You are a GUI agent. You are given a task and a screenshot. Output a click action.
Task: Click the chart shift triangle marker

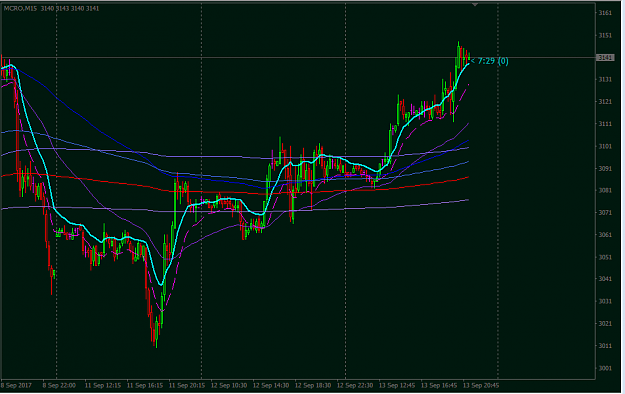475,4
